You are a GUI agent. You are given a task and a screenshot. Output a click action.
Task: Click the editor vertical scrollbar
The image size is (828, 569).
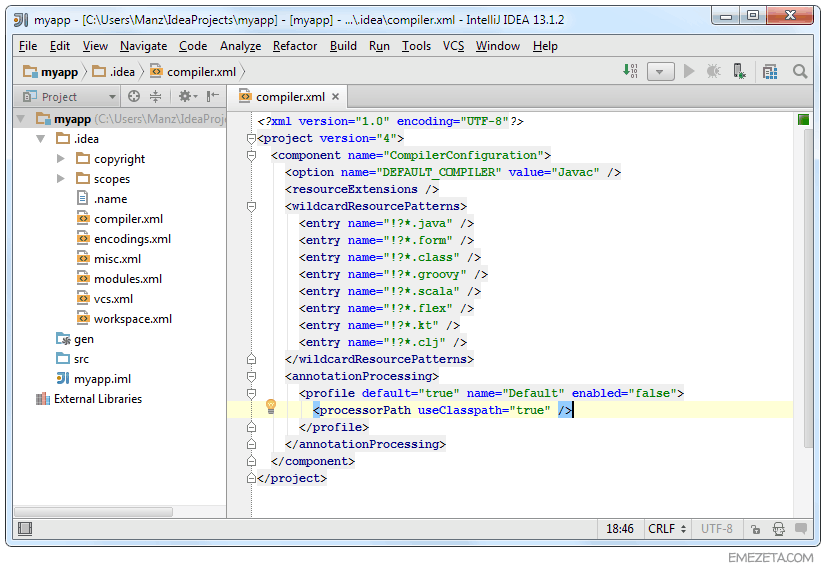808,288
